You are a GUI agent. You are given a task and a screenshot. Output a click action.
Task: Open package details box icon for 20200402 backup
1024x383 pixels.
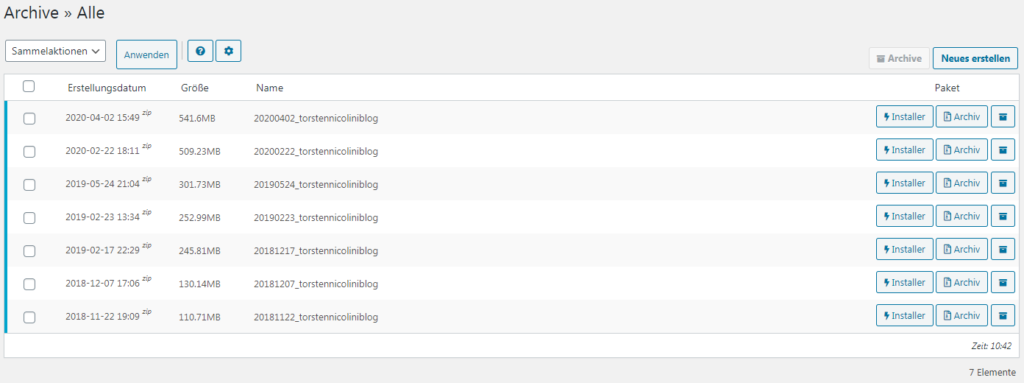(x=1003, y=117)
